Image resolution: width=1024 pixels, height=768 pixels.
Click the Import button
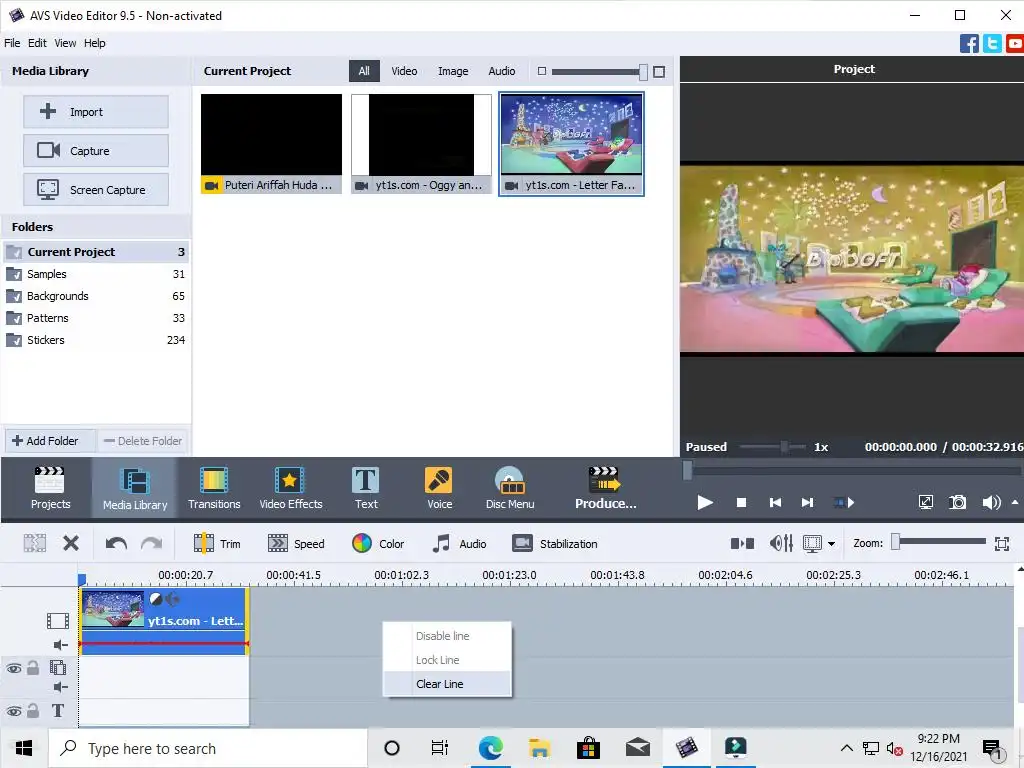pos(96,112)
